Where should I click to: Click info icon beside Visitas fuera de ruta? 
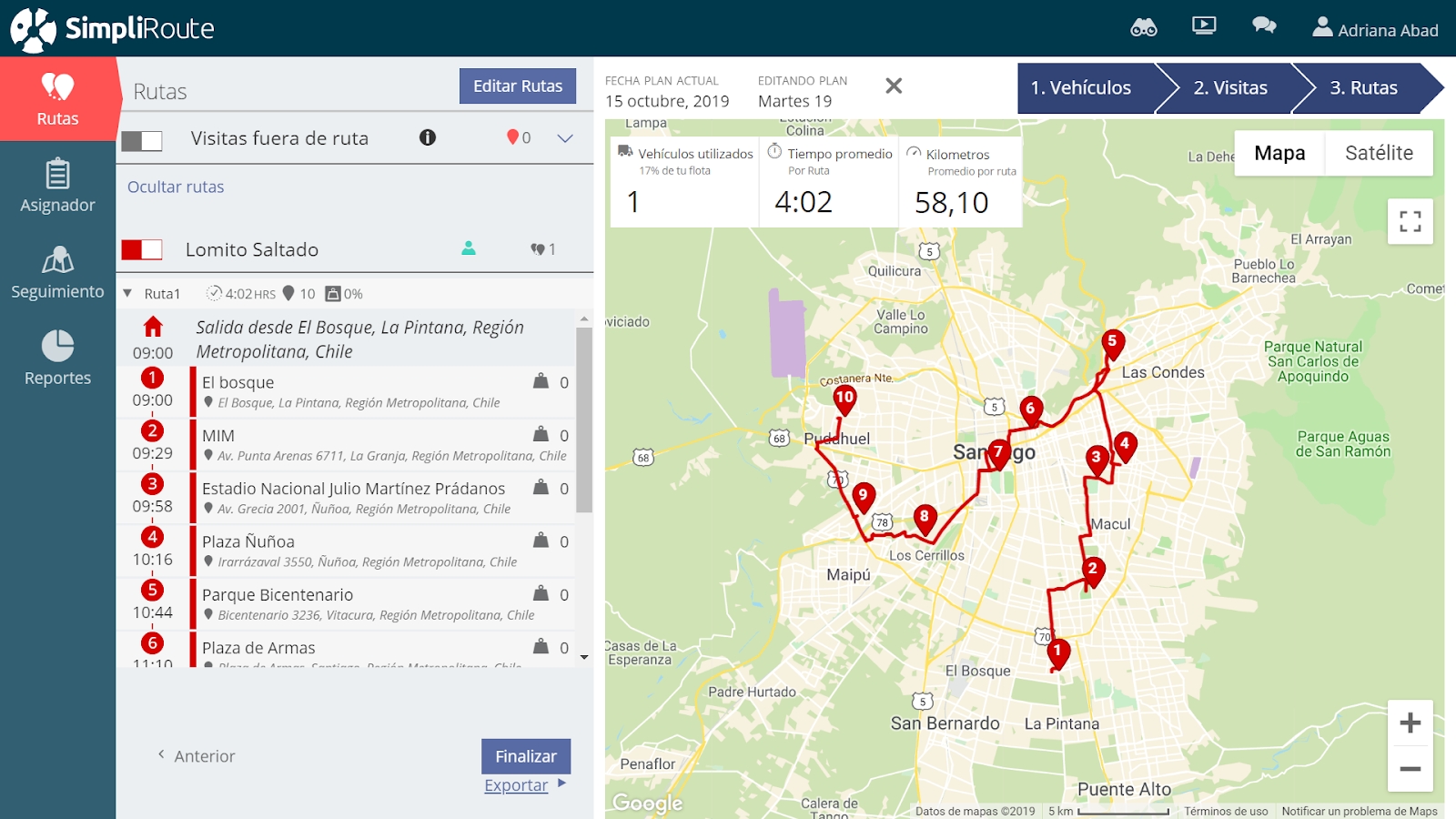(428, 137)
